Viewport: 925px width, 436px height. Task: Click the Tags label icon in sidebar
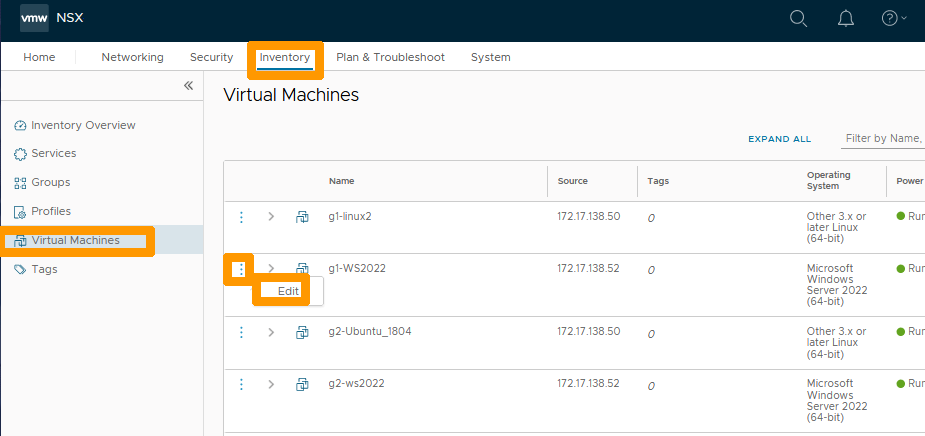(x=21, y=270)
